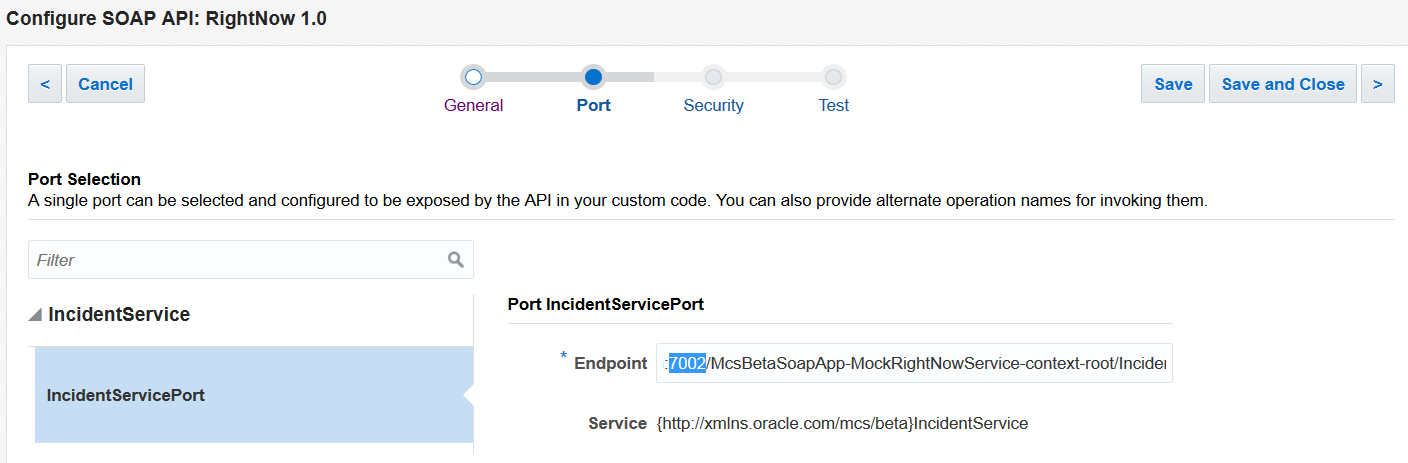
Task: Go to the Security step label
Action: 713,105
